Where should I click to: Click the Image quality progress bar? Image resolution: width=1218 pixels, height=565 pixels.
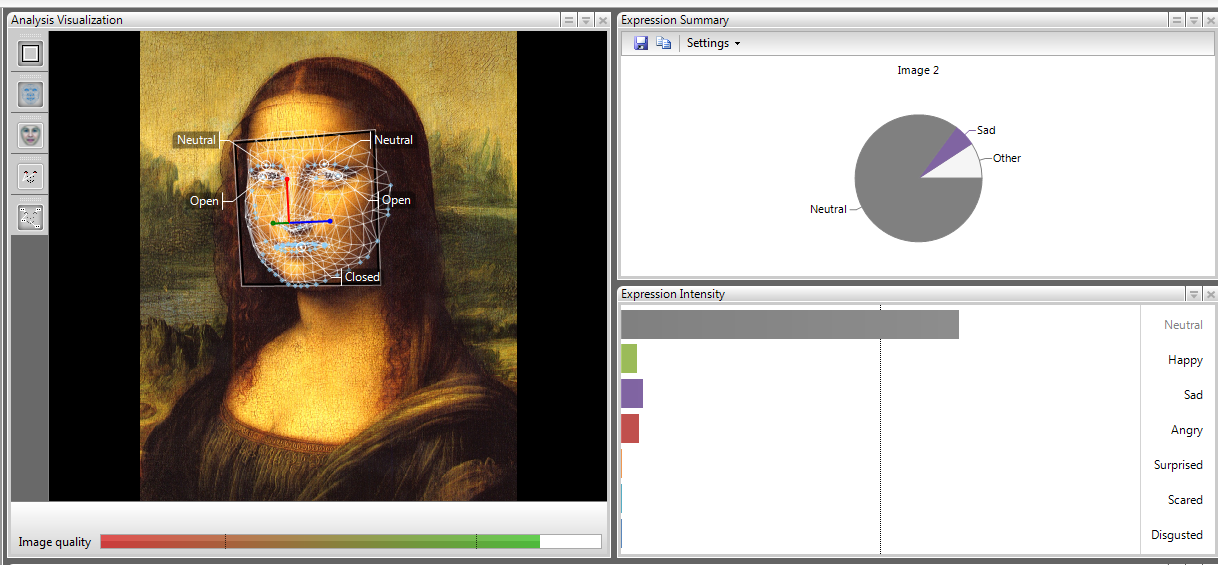click(351, 541)
